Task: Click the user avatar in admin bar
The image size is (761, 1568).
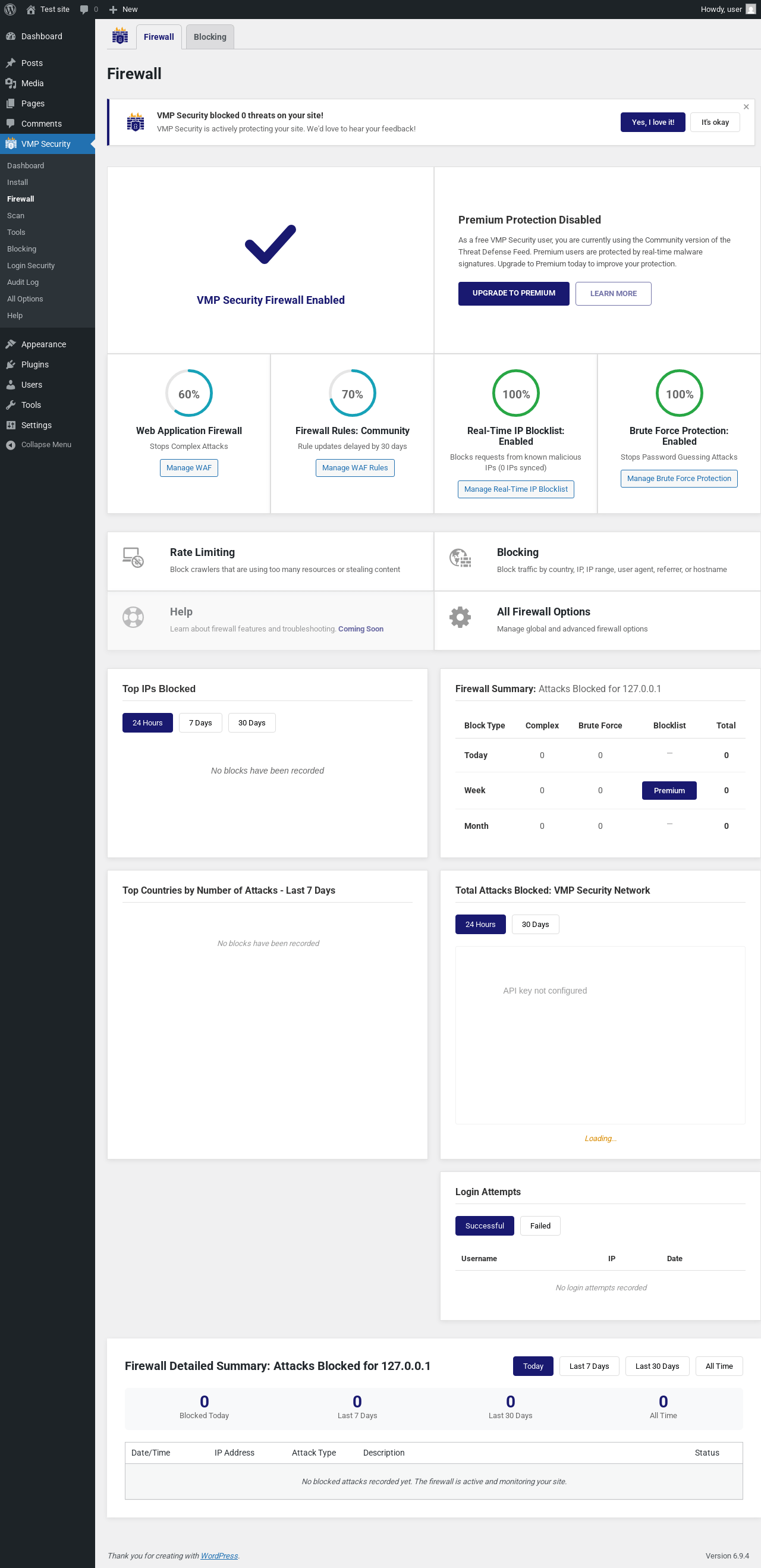Action: click(x=751, y=9)
